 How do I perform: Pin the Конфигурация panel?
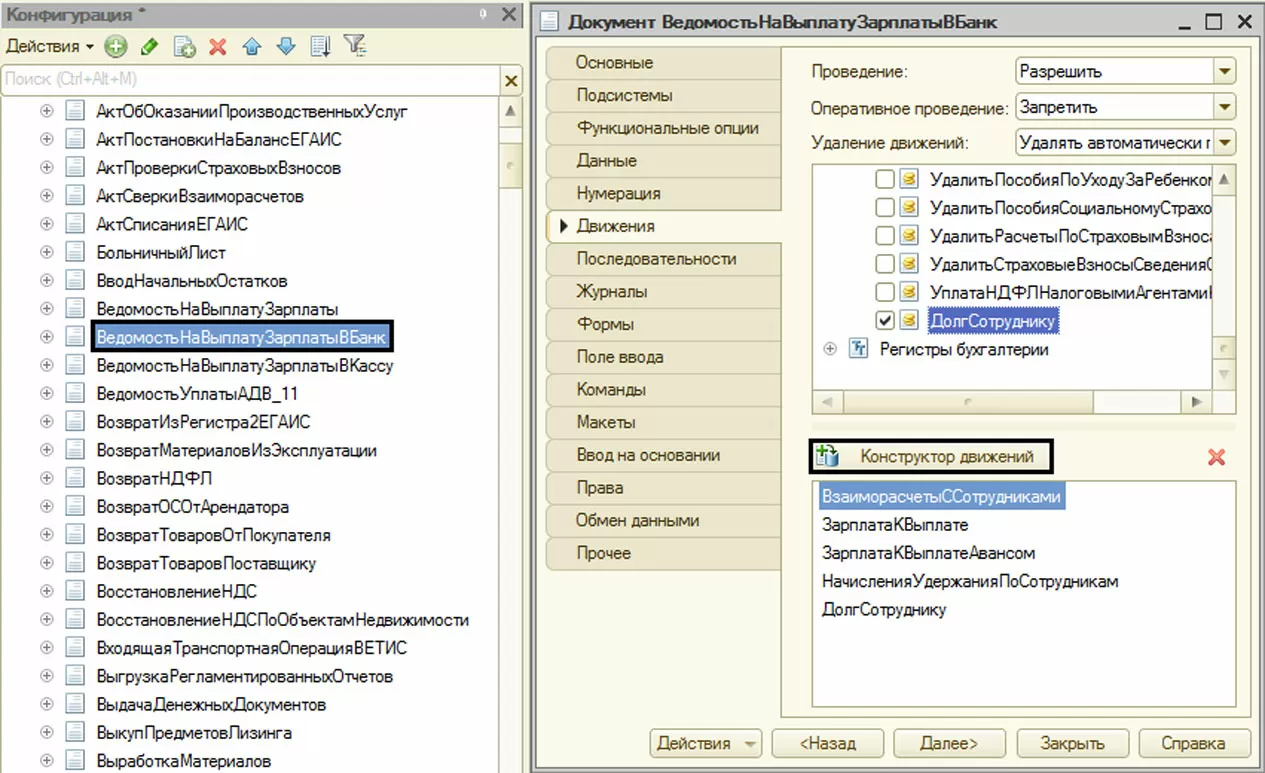(484, 15)
